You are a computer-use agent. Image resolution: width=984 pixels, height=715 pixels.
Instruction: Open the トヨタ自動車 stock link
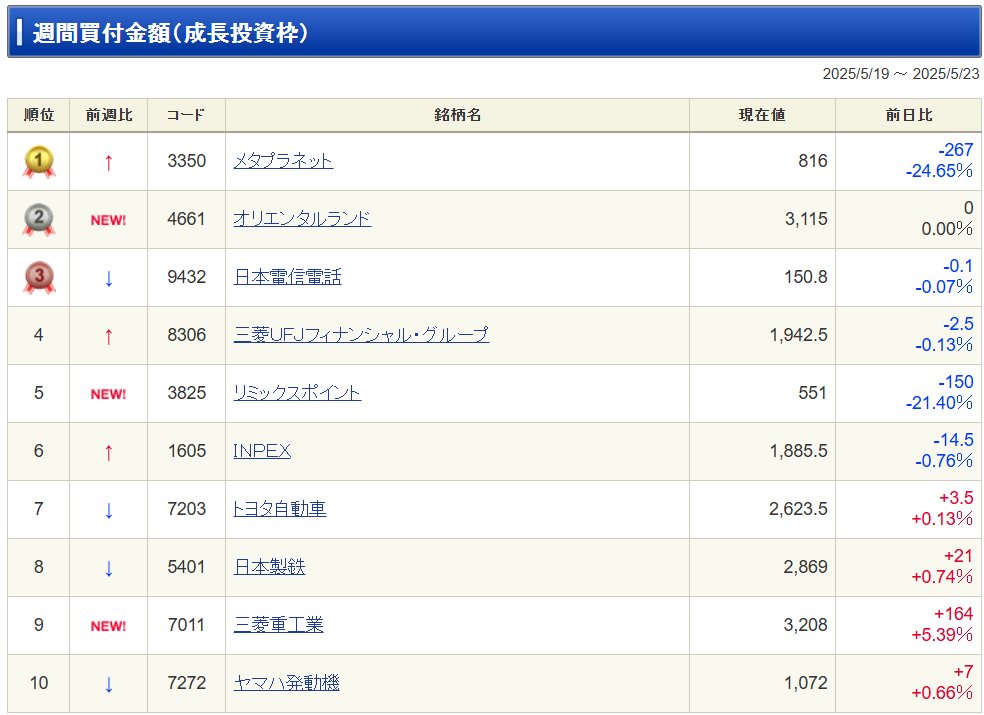point(279,508)
